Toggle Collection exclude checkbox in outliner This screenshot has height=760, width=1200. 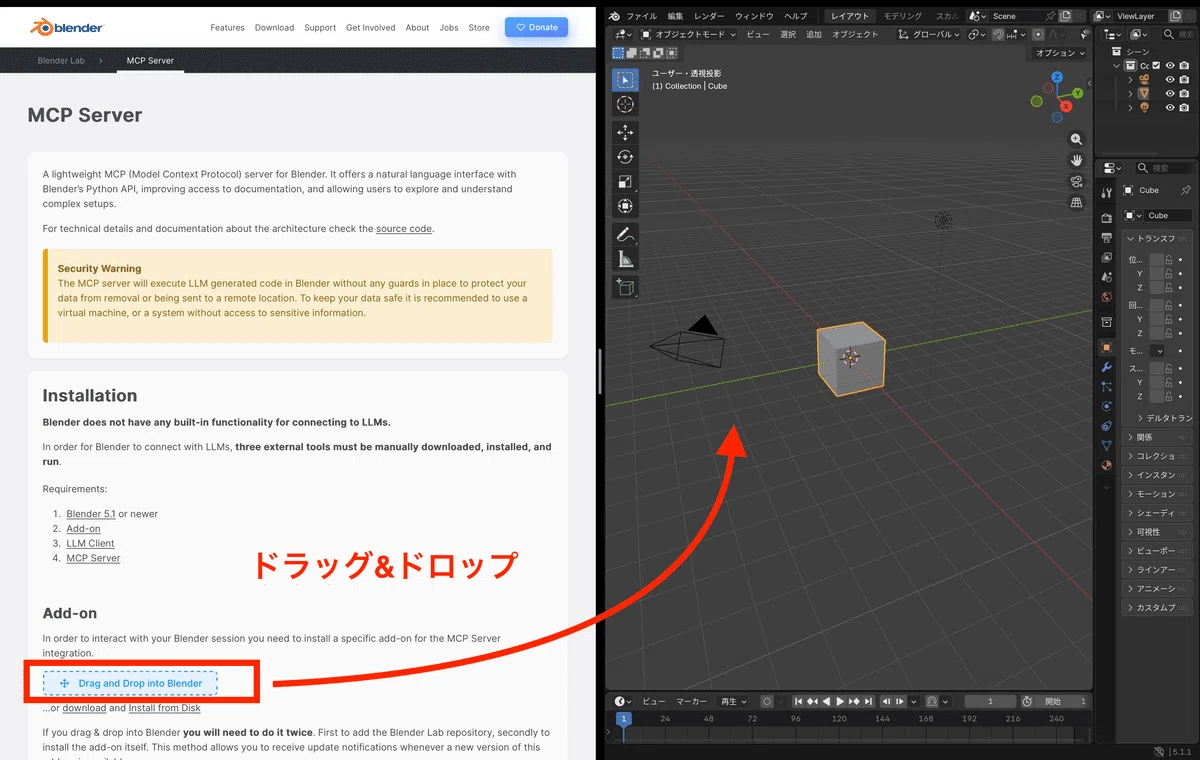(1156, 66)
